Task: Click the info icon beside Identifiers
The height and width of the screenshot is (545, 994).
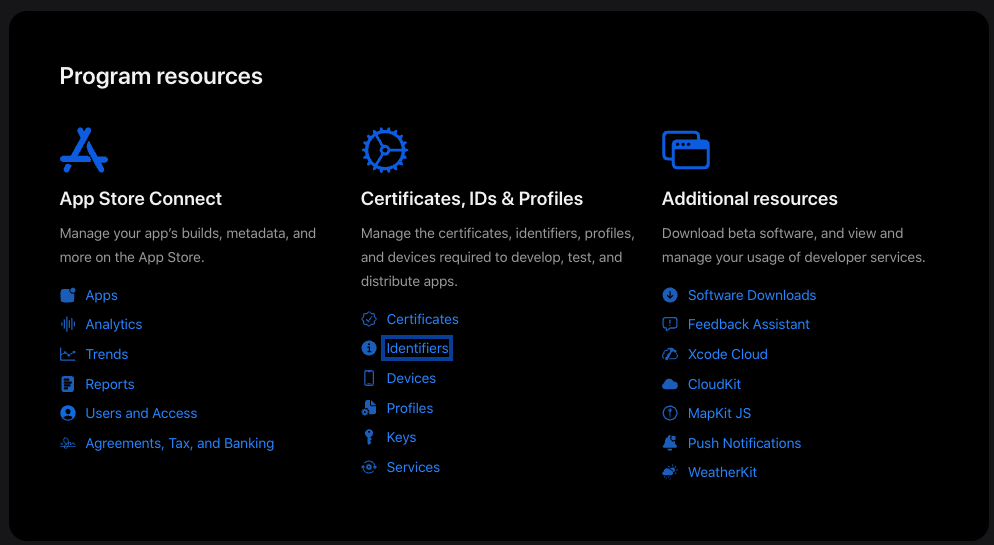Action: [369, 348]
